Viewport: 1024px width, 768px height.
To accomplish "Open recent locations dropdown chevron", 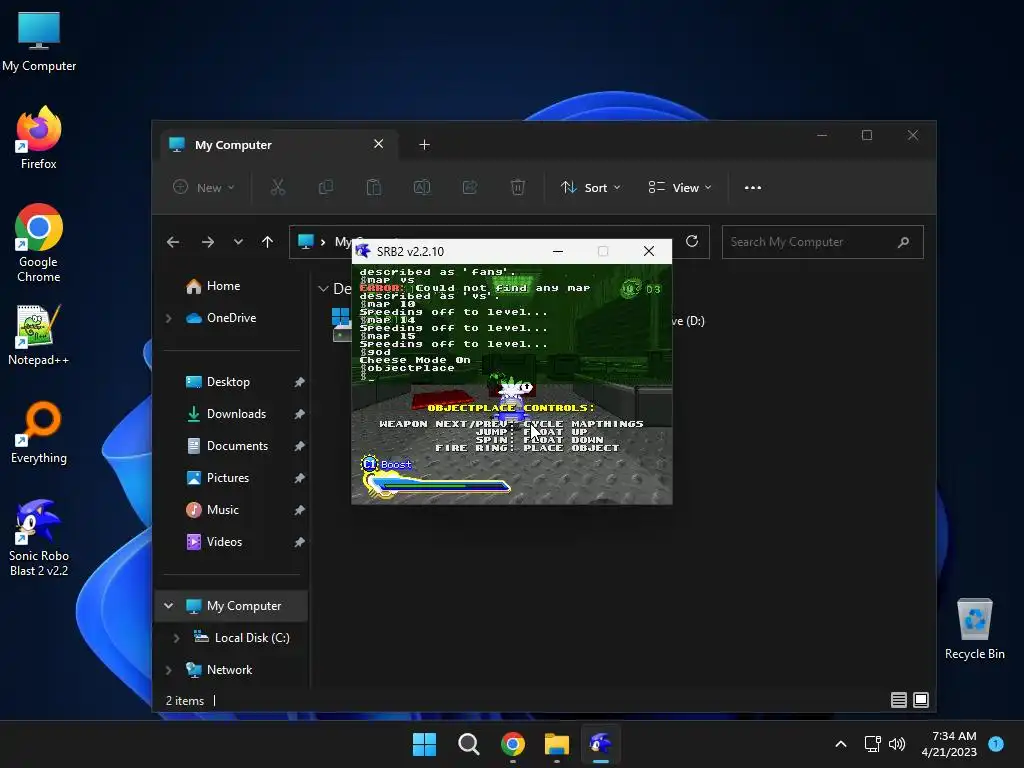I will click(238, 242).
